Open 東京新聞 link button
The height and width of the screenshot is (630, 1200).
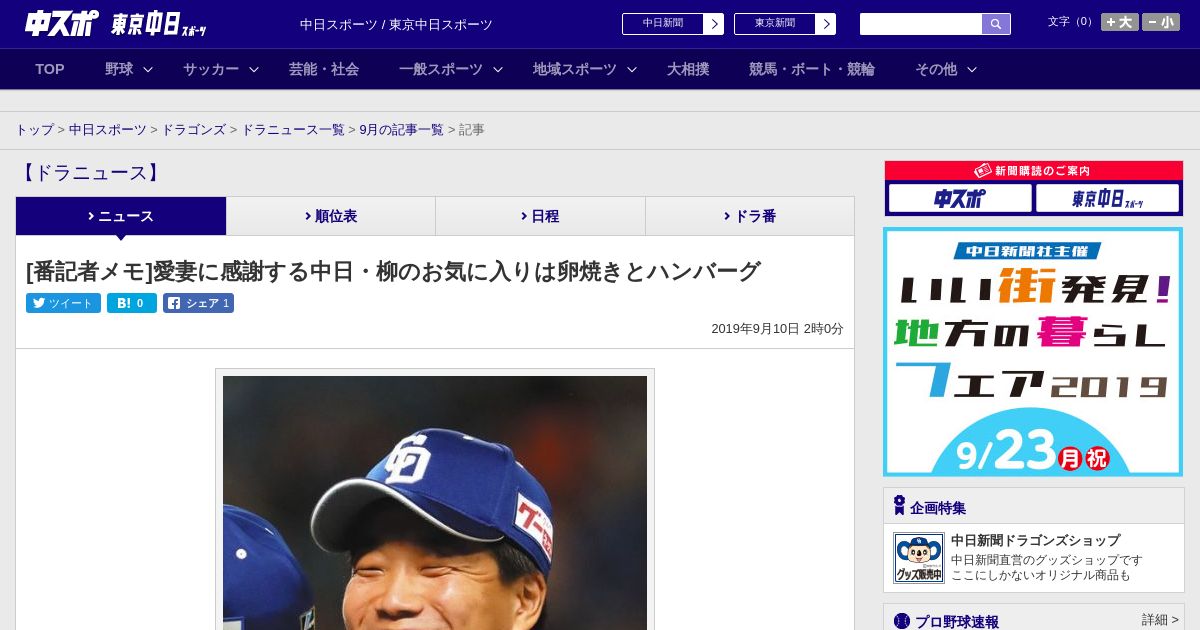pos(775,24)
